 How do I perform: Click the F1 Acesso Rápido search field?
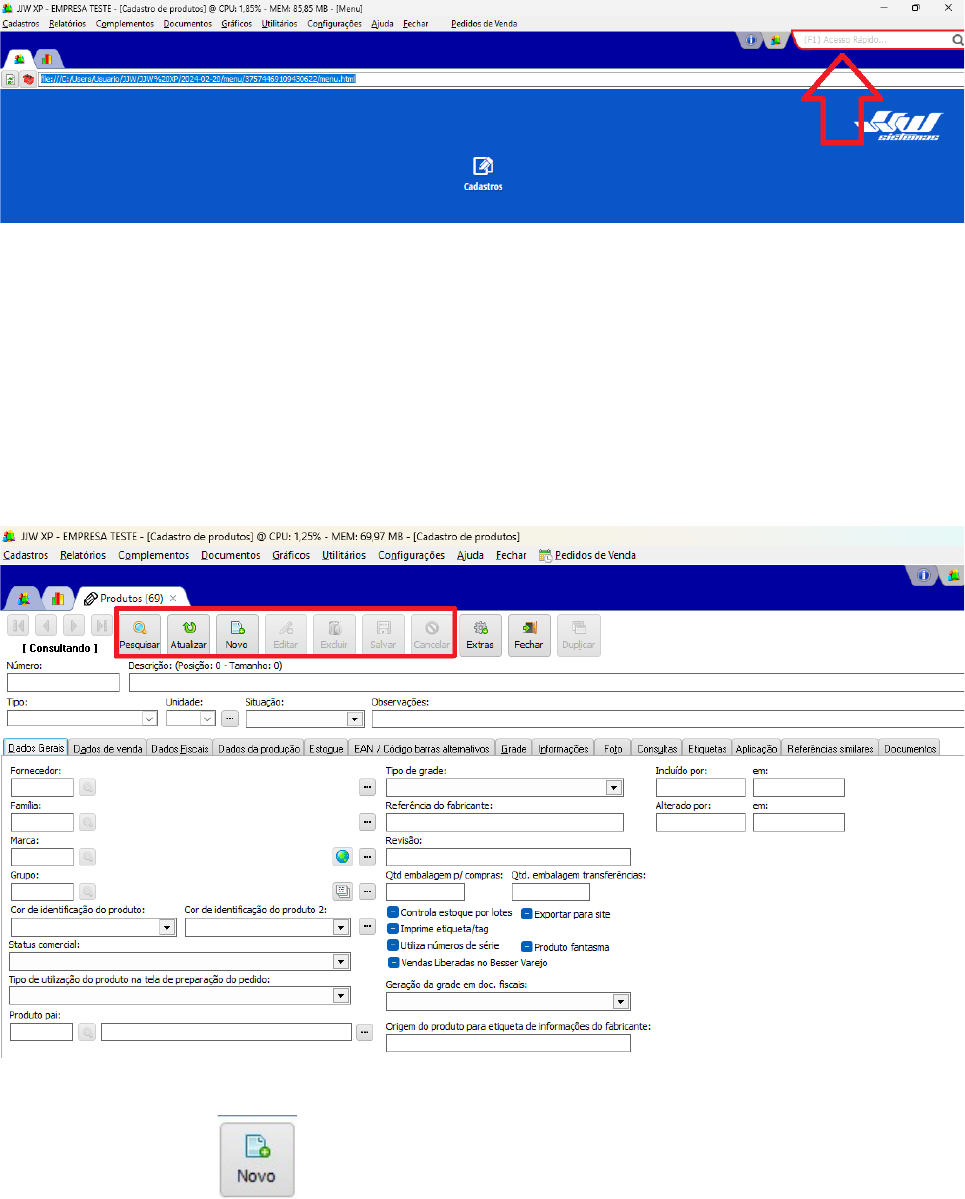coord(873,41)
